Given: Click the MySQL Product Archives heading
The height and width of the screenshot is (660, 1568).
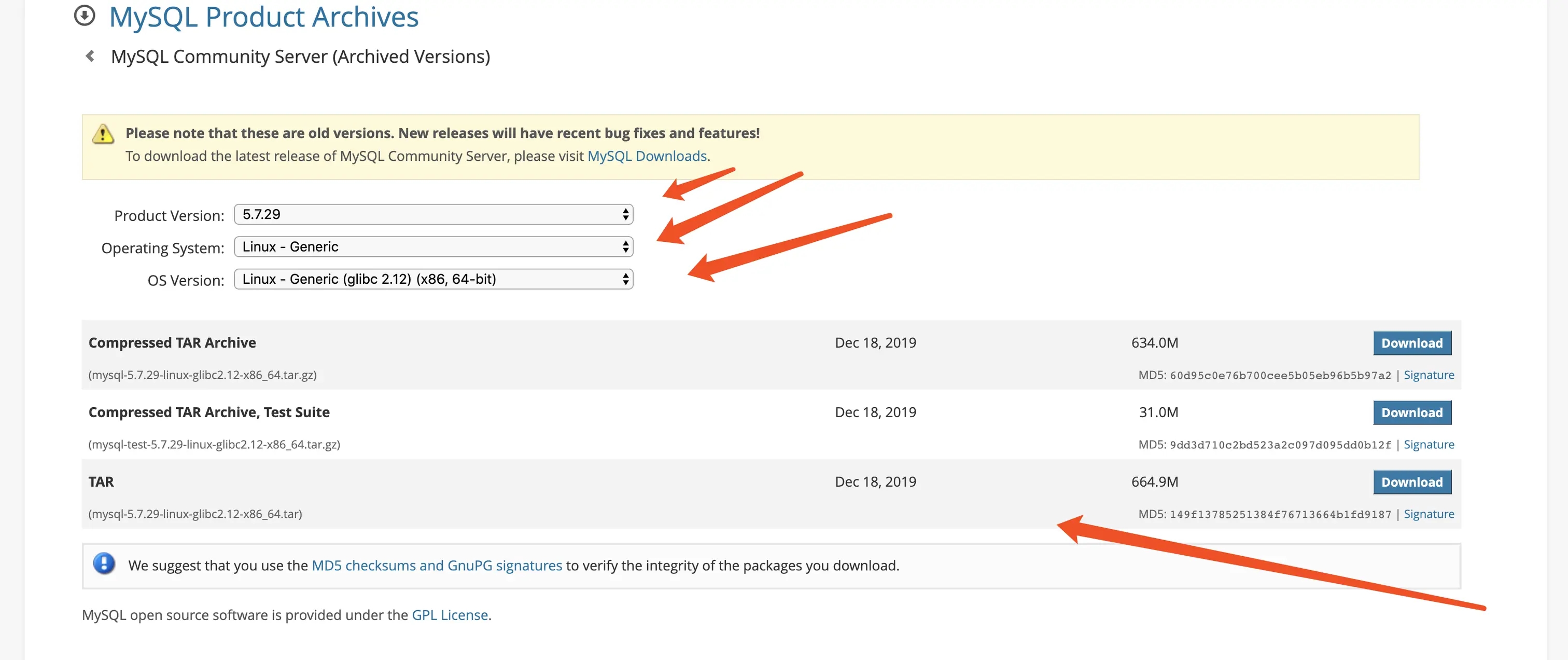Looking at the screenshot, I should coord(263,17).
